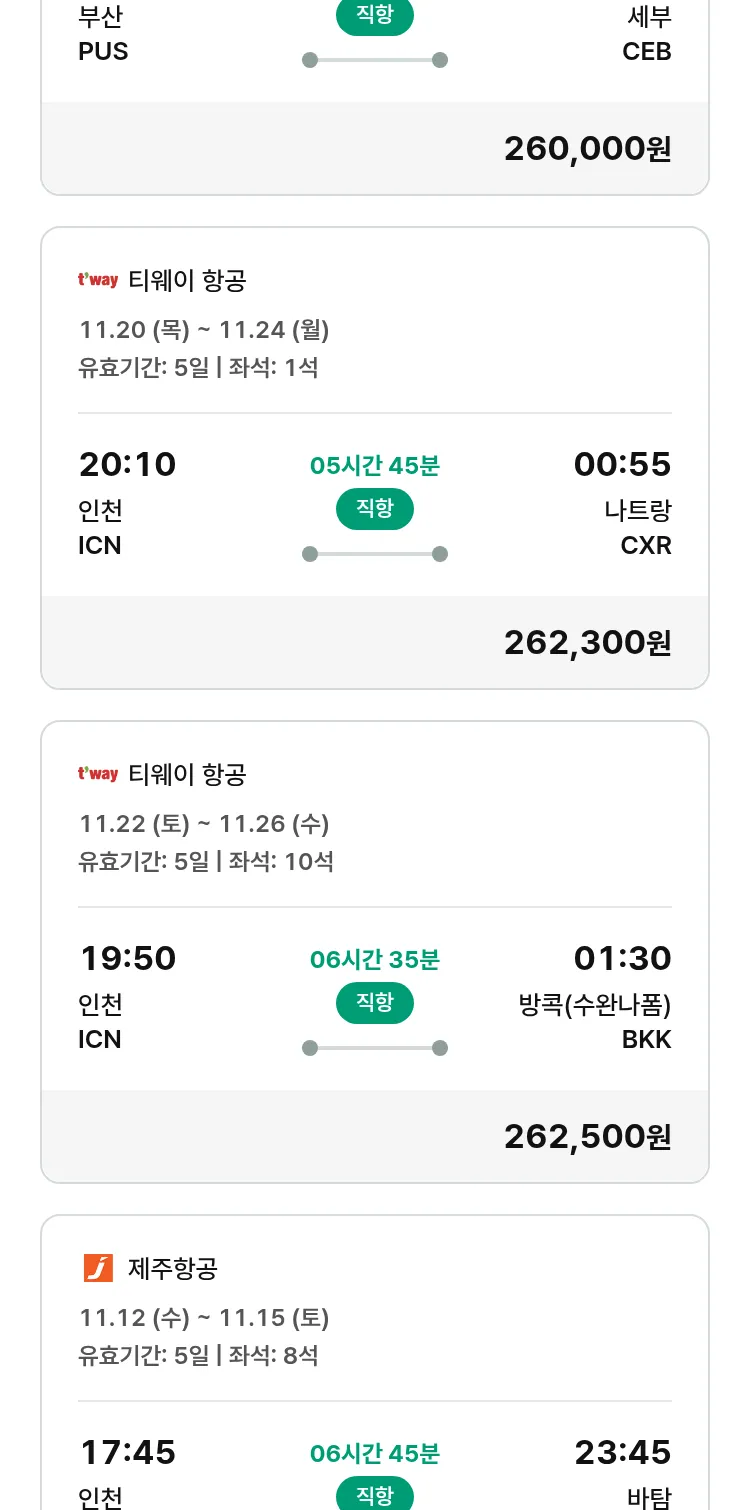Screen dimensions: 750x1510
Task: Tap the 05시간 45분 flight duration
Action: (375, 466)
